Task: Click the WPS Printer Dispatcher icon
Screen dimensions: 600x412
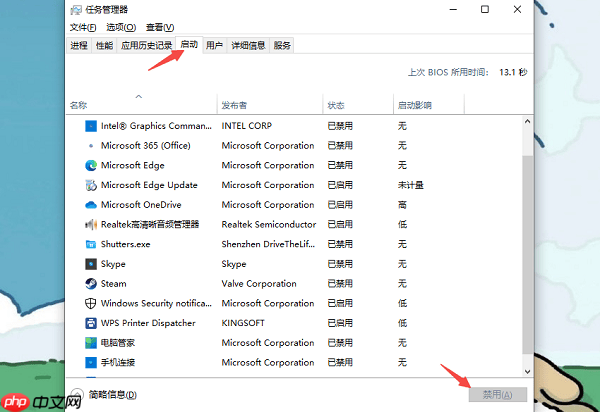Action: pos(91,323)
